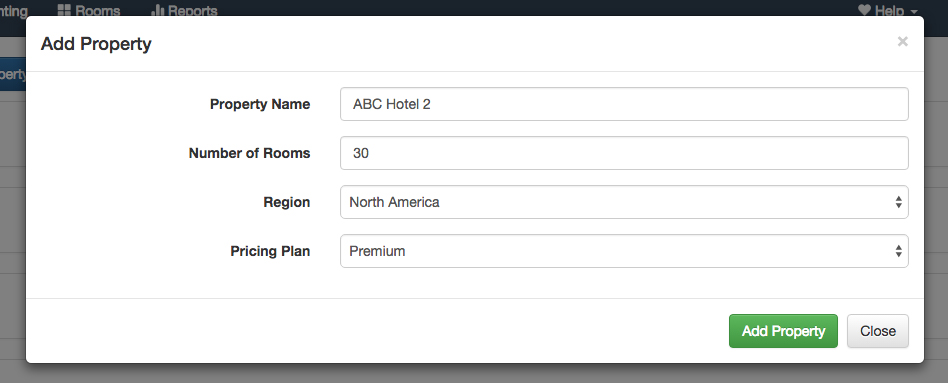Click the green Add Property button
Image resolution: width=948 pixels, height=383 pixels.
click(783, 331)
